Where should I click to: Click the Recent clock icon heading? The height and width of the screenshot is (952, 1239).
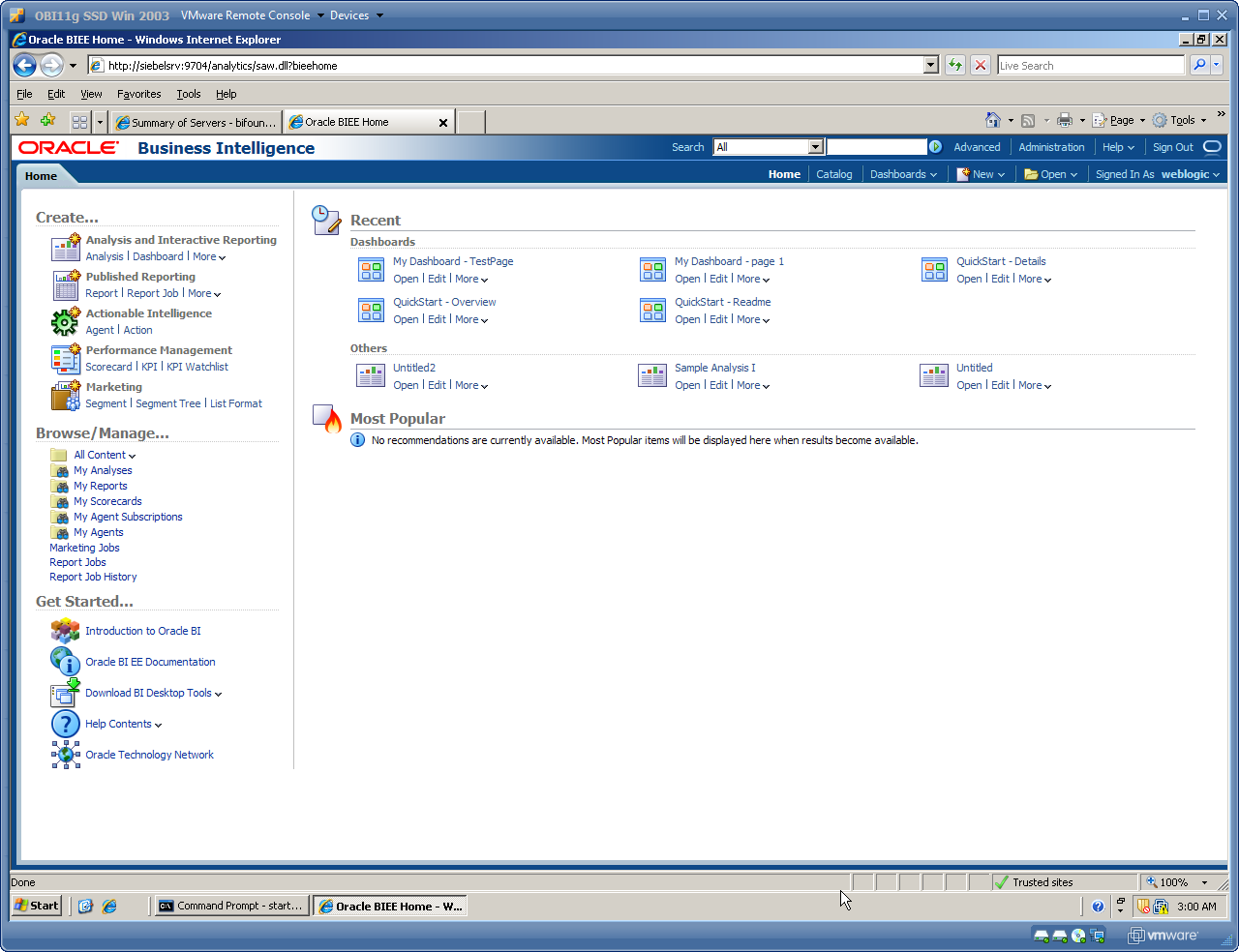pos(326,220)
